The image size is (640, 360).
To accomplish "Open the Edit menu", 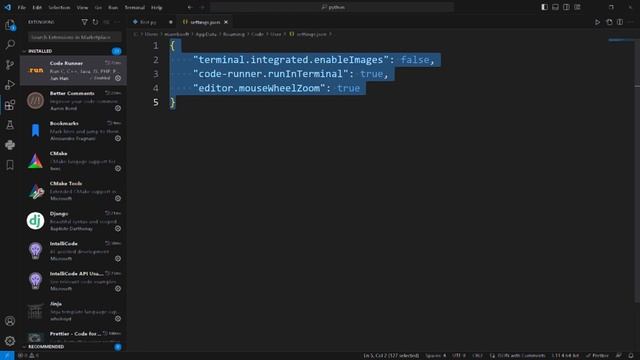I will click(37, 7).
